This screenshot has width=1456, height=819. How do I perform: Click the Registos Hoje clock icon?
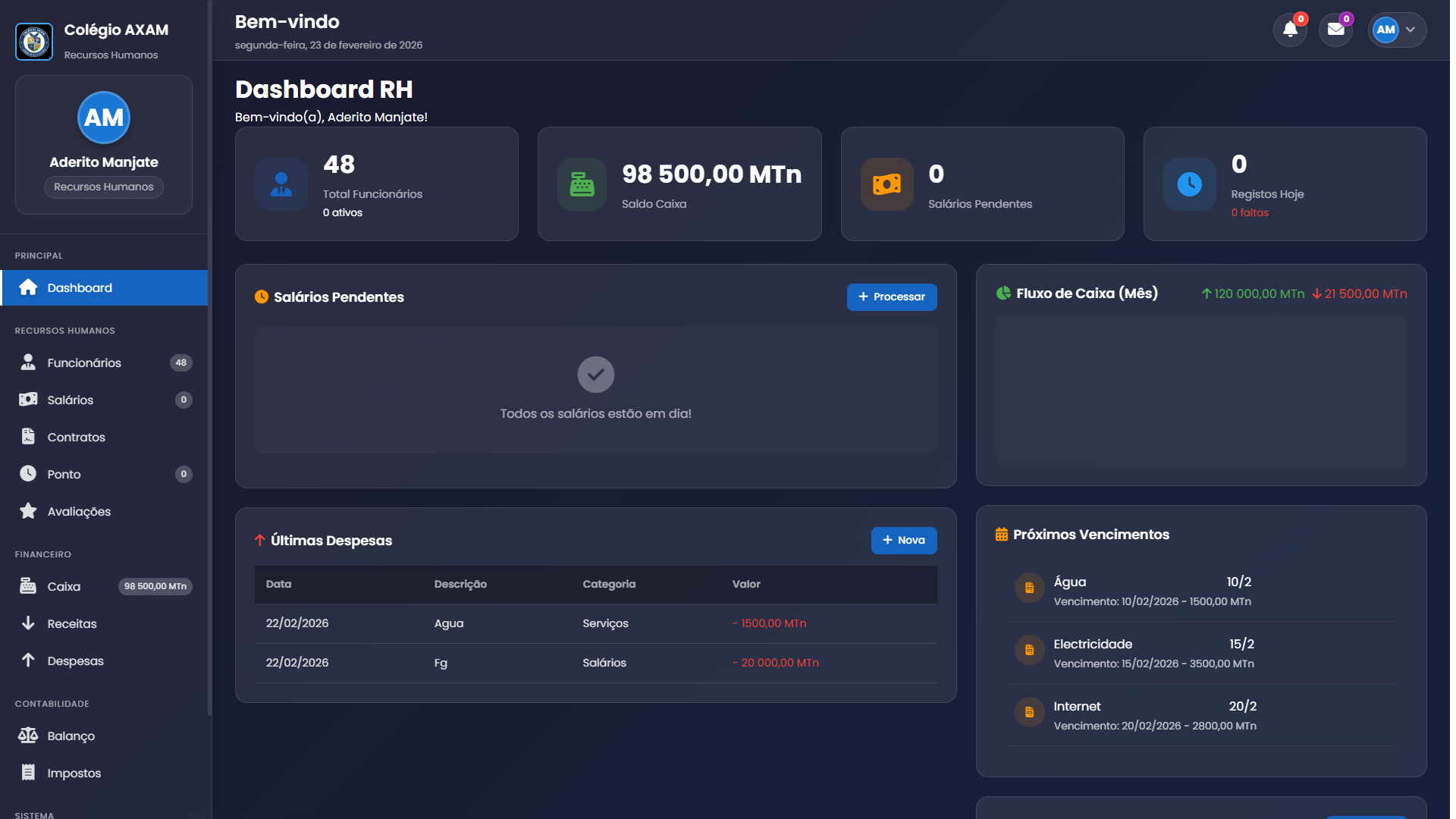[x=1189, y=184]
